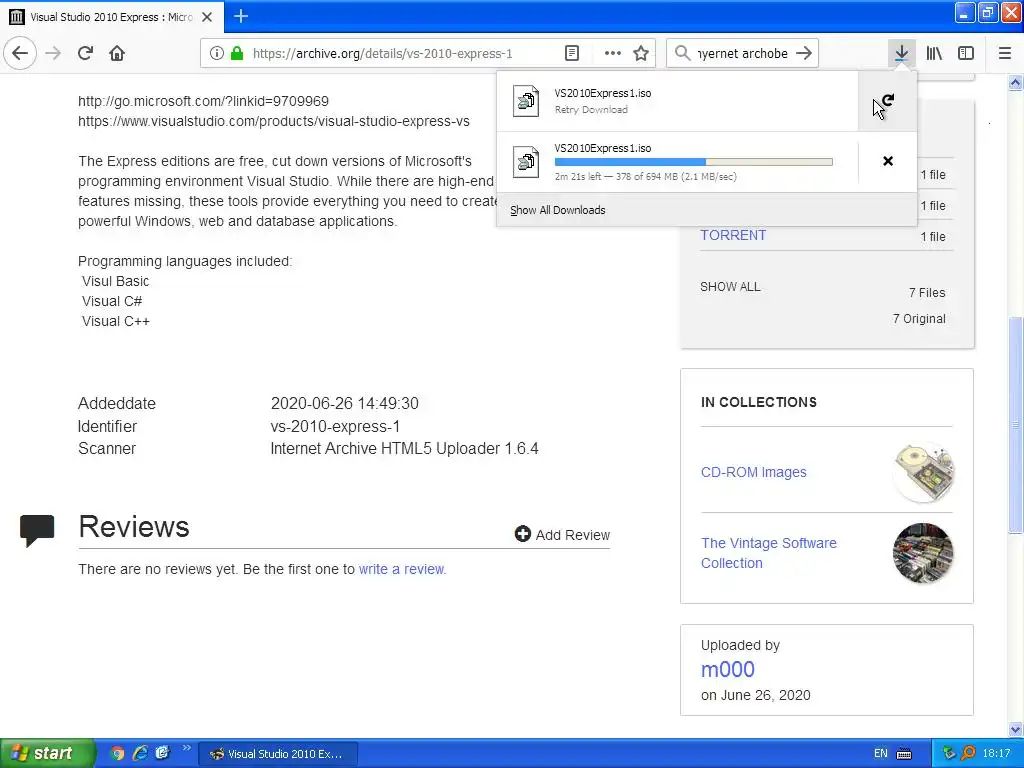Select the Visual Studio 2010 Express tab
The image size is (1024, 768).
[112, 17]
